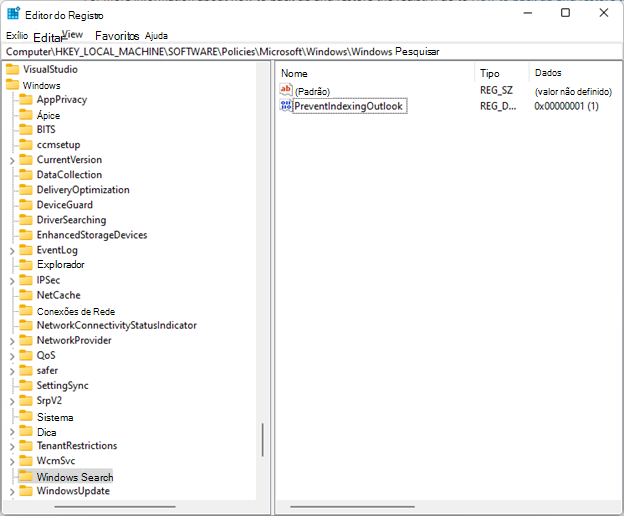Click the ccmsetup folder icon

pyautogui.click(x=26, y=144)
